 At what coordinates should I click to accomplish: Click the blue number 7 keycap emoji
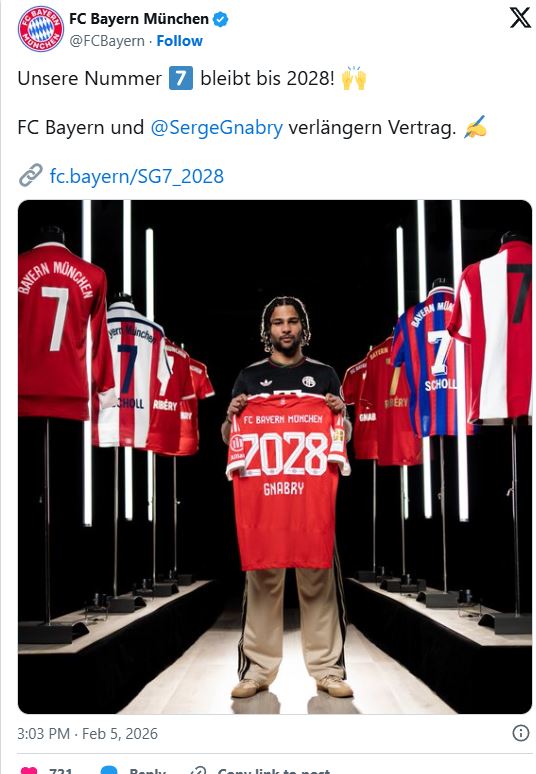click(181, 78)
